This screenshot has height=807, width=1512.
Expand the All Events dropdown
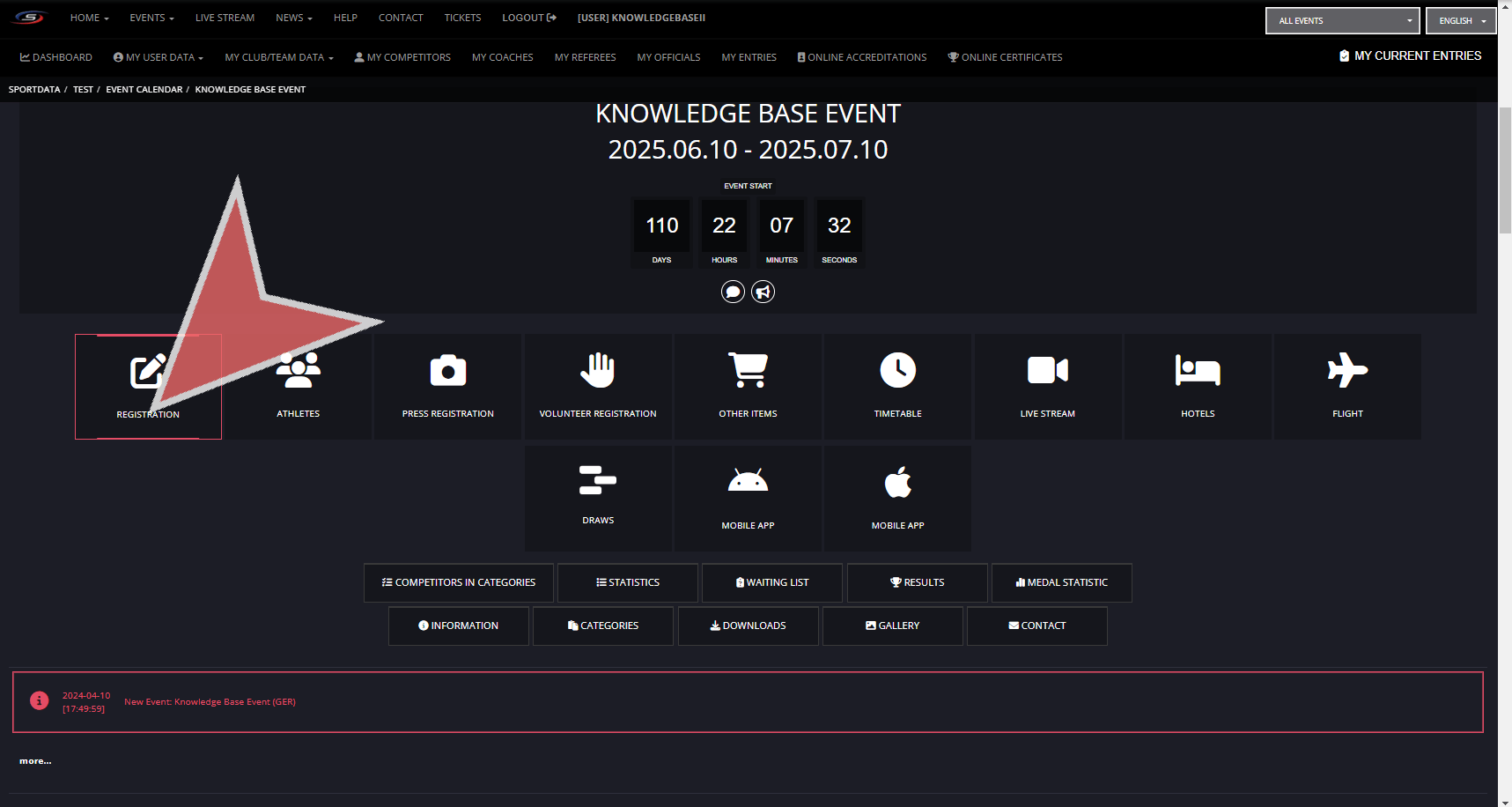[x=1341, y=20]
